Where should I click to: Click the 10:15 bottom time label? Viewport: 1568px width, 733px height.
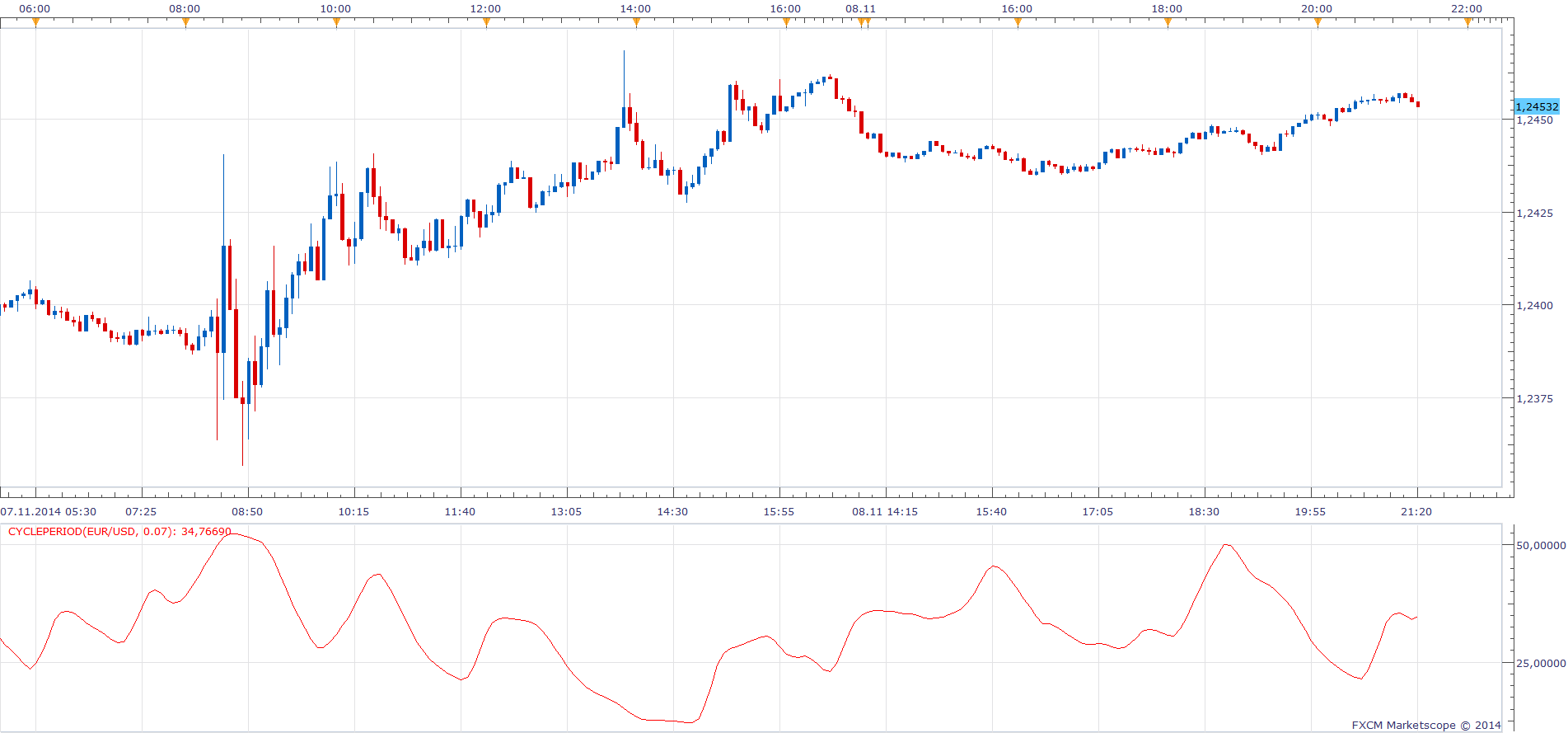pos(353,511)
